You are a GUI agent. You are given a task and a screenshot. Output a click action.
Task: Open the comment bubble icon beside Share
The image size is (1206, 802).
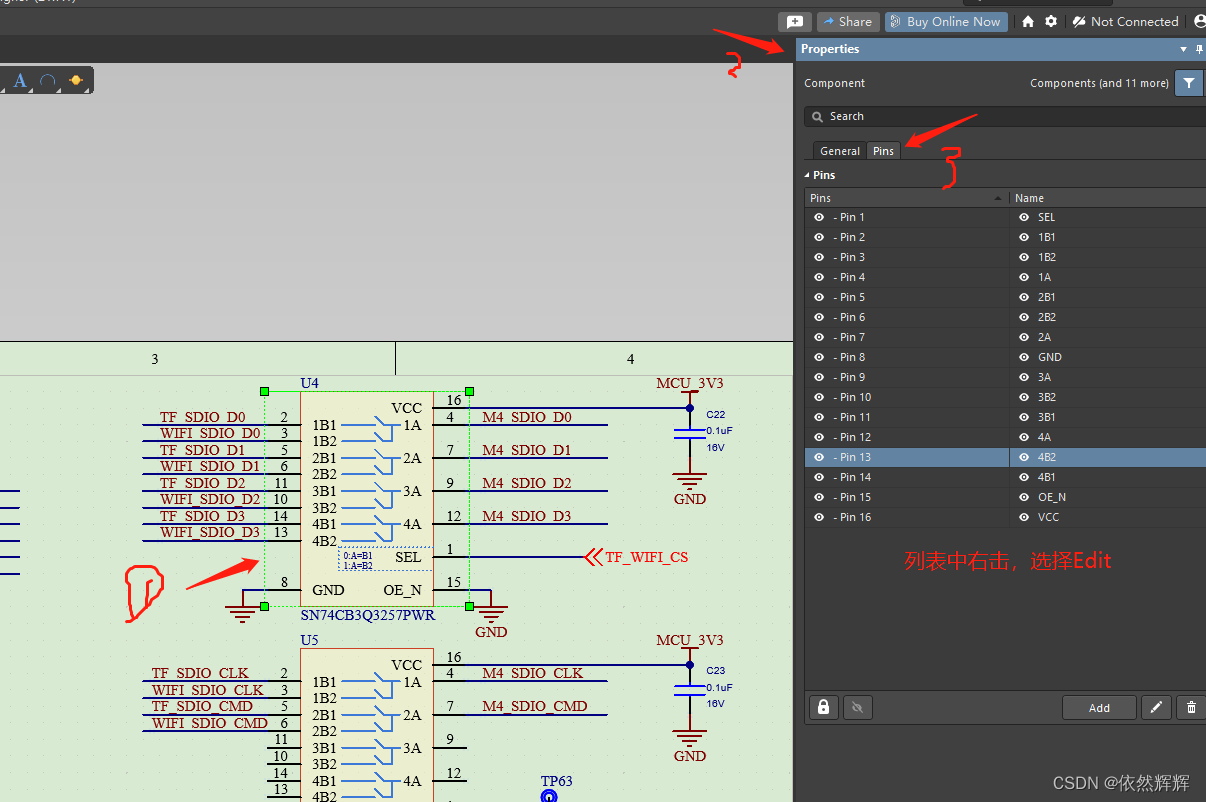click(795, 22)
